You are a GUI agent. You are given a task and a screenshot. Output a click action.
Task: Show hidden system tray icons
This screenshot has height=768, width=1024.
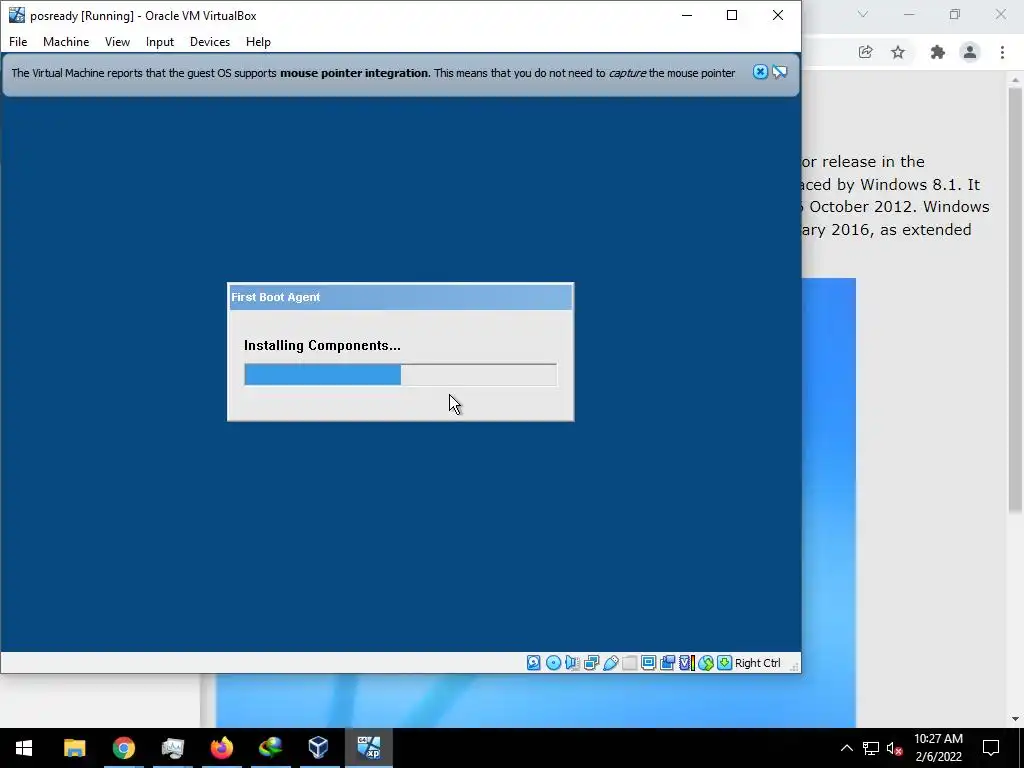coord(846,748)
